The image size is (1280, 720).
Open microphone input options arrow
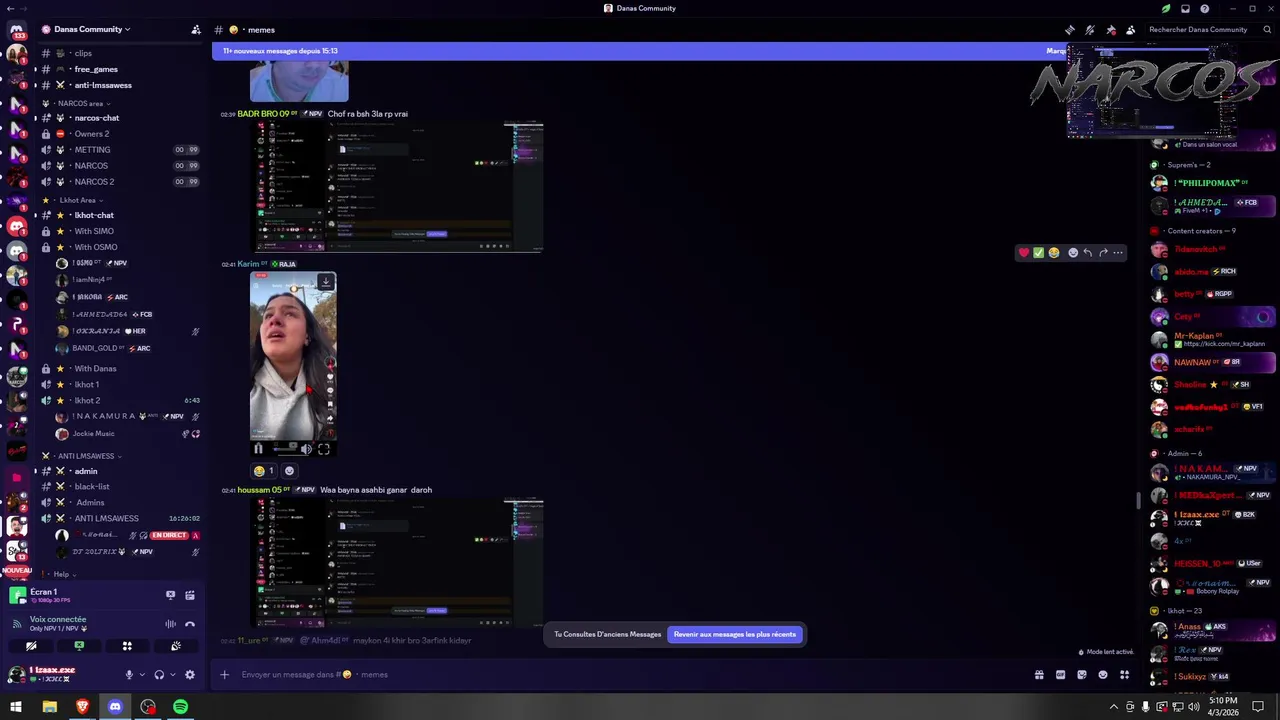[142, 675]
